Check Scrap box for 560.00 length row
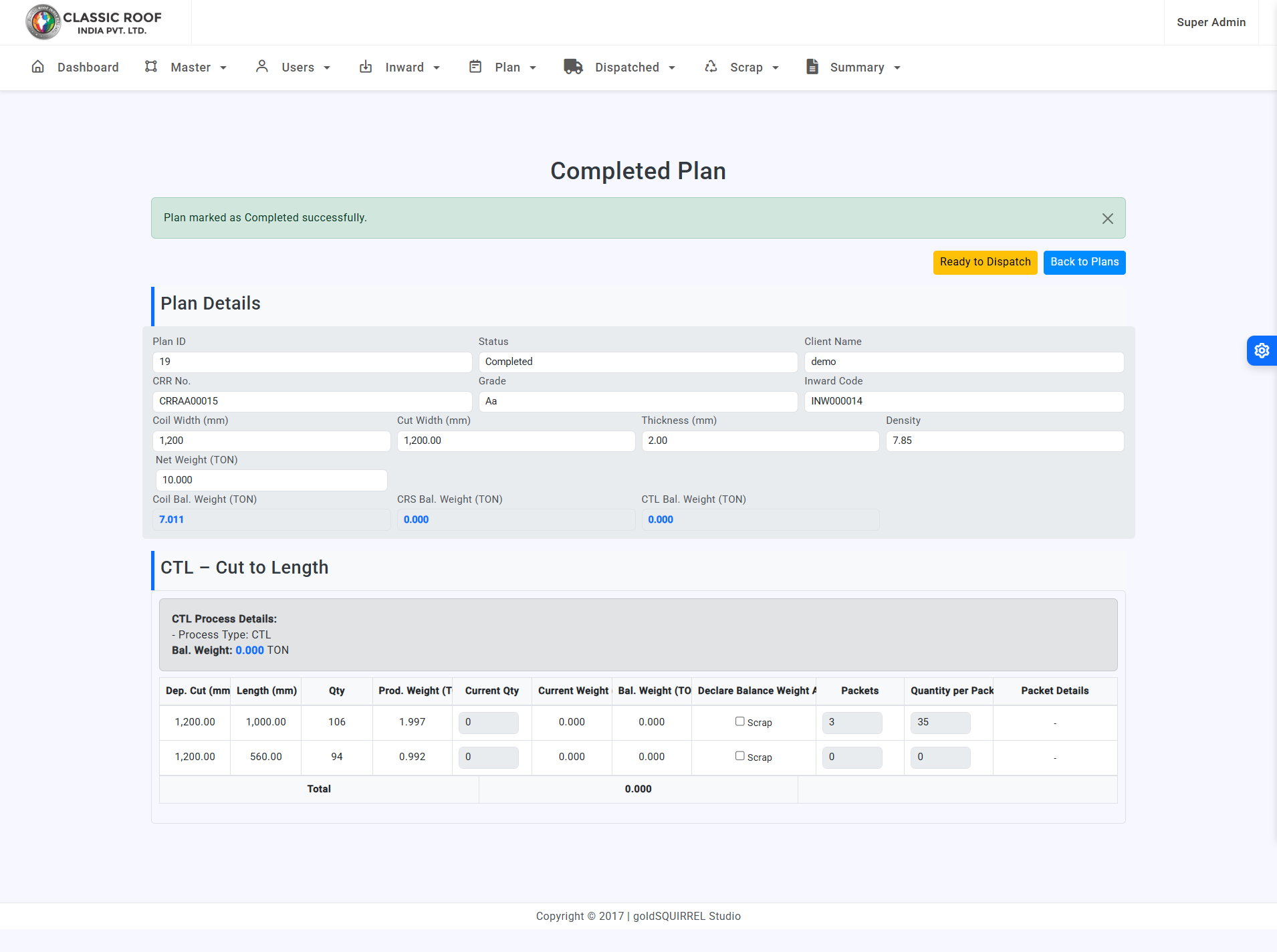1277x952 pixels. (739, 756)
